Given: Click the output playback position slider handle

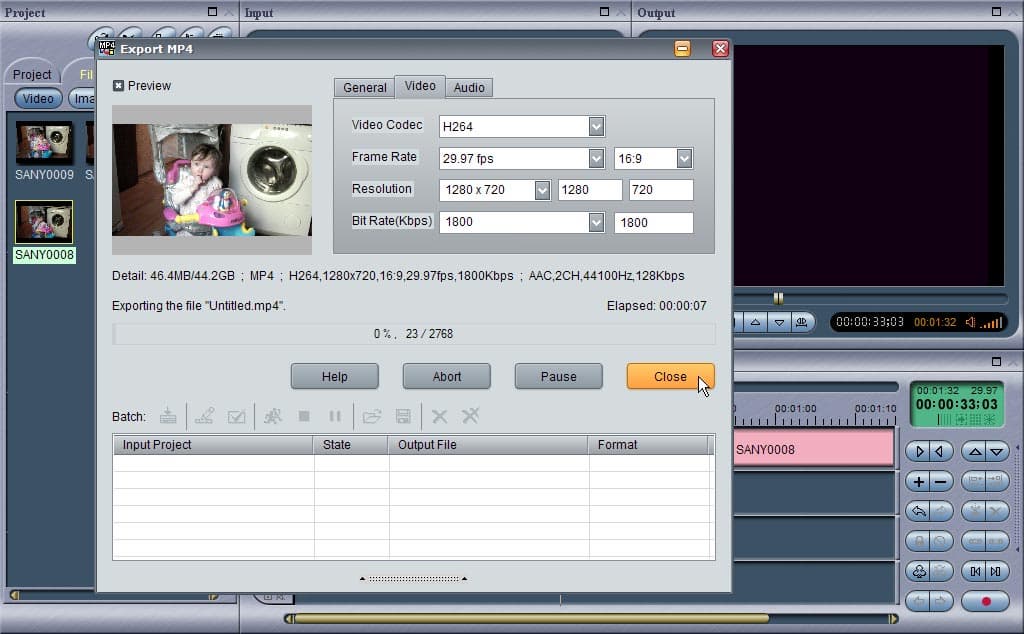Looking at the screenshot, I should tap(778, 298).
